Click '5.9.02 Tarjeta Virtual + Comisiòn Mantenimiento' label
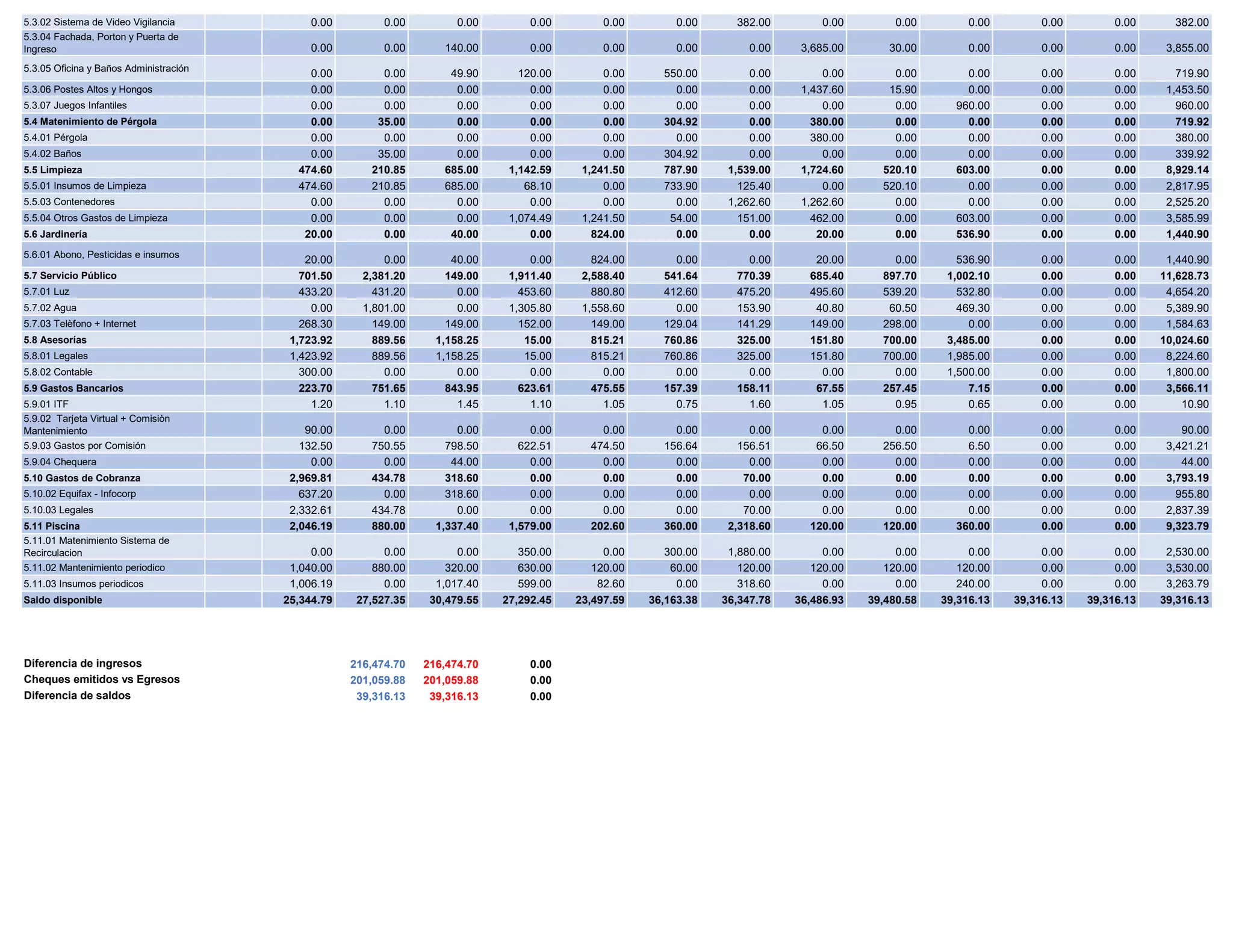Image resolution: width=1233 pixels, height=952 pixels. tap(97, 425)
